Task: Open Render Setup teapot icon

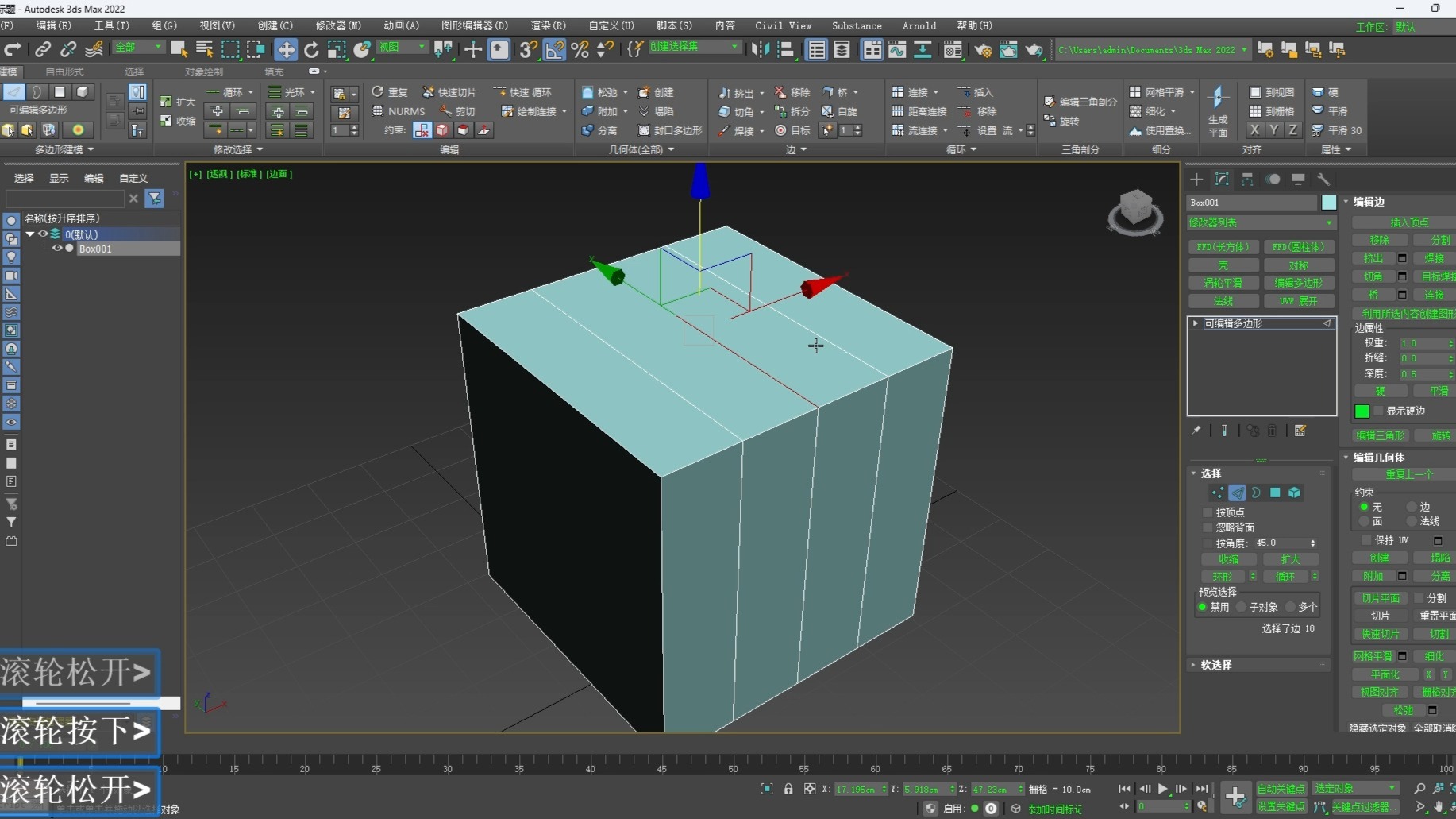Action: tap(983, 49)
